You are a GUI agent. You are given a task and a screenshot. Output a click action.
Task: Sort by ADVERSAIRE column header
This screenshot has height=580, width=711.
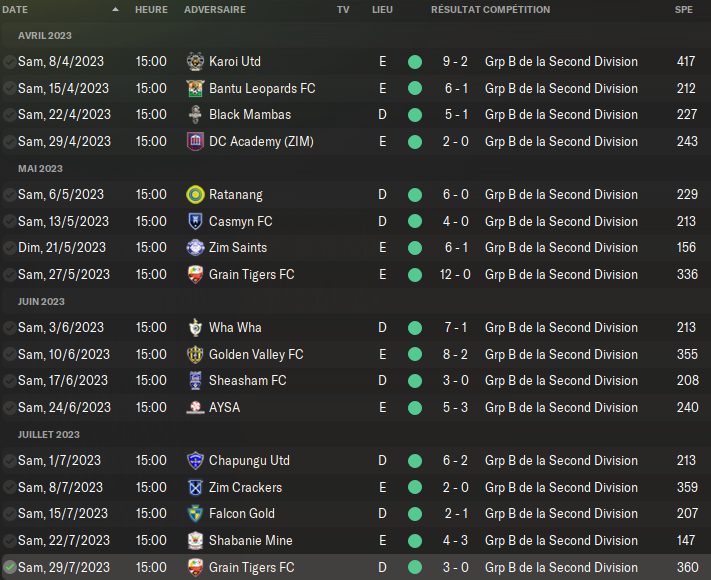click(x=215, y=10)
